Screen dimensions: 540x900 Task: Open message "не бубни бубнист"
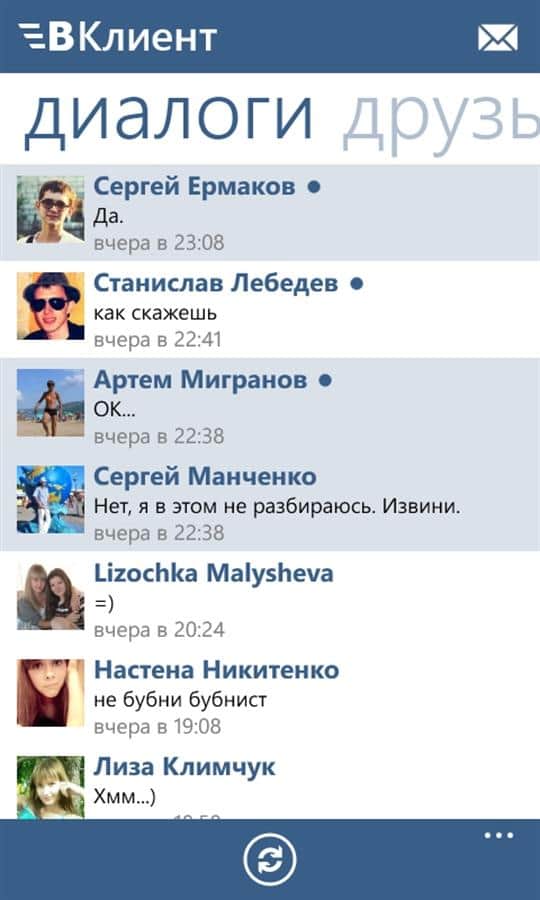click(180, 700)
